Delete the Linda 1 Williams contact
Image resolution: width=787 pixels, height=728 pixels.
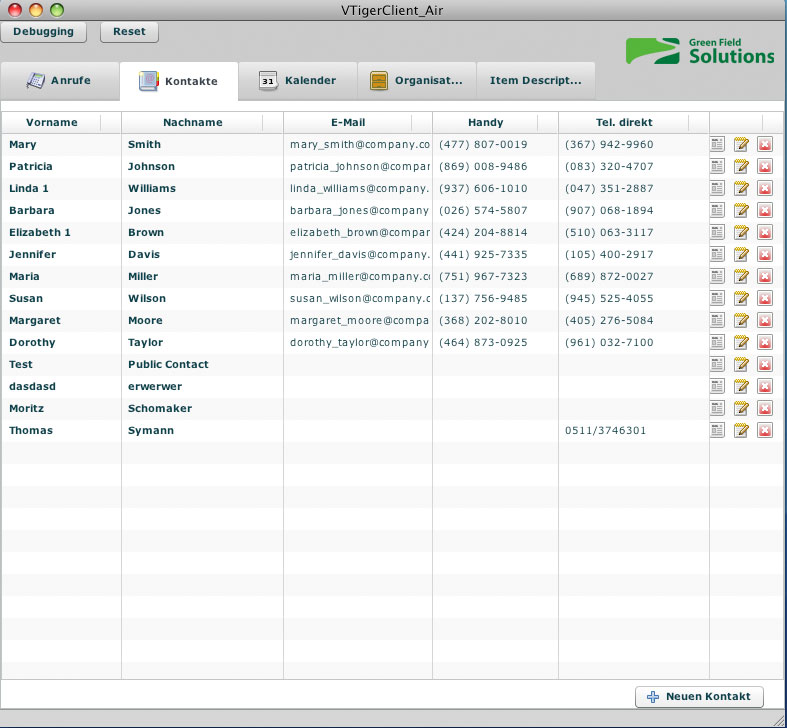click(765, 188)
